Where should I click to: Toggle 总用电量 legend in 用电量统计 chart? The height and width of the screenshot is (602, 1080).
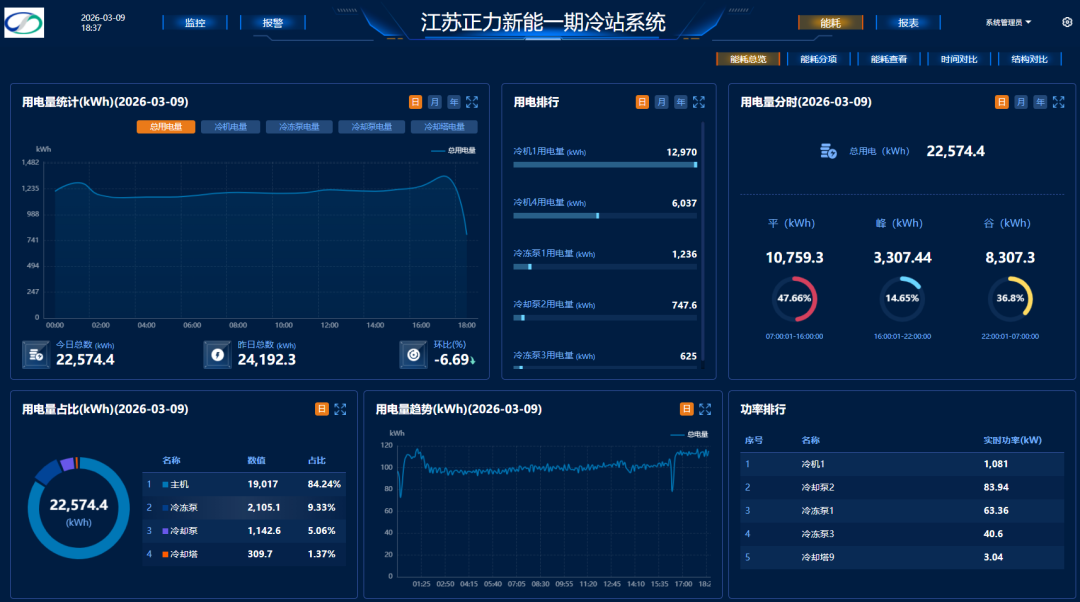click(454, 150)
